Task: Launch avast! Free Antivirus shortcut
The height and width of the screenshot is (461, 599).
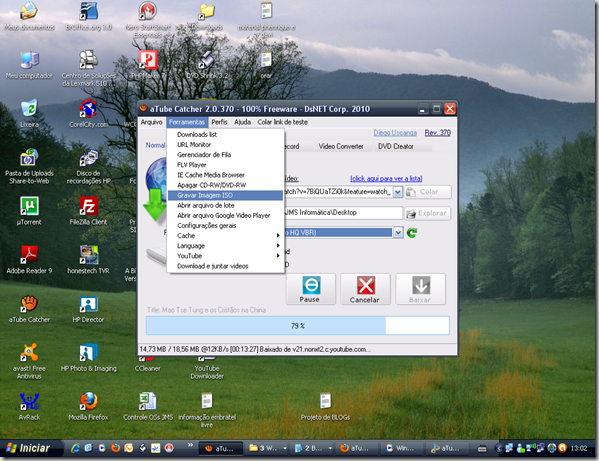Action: pos(29,361)
